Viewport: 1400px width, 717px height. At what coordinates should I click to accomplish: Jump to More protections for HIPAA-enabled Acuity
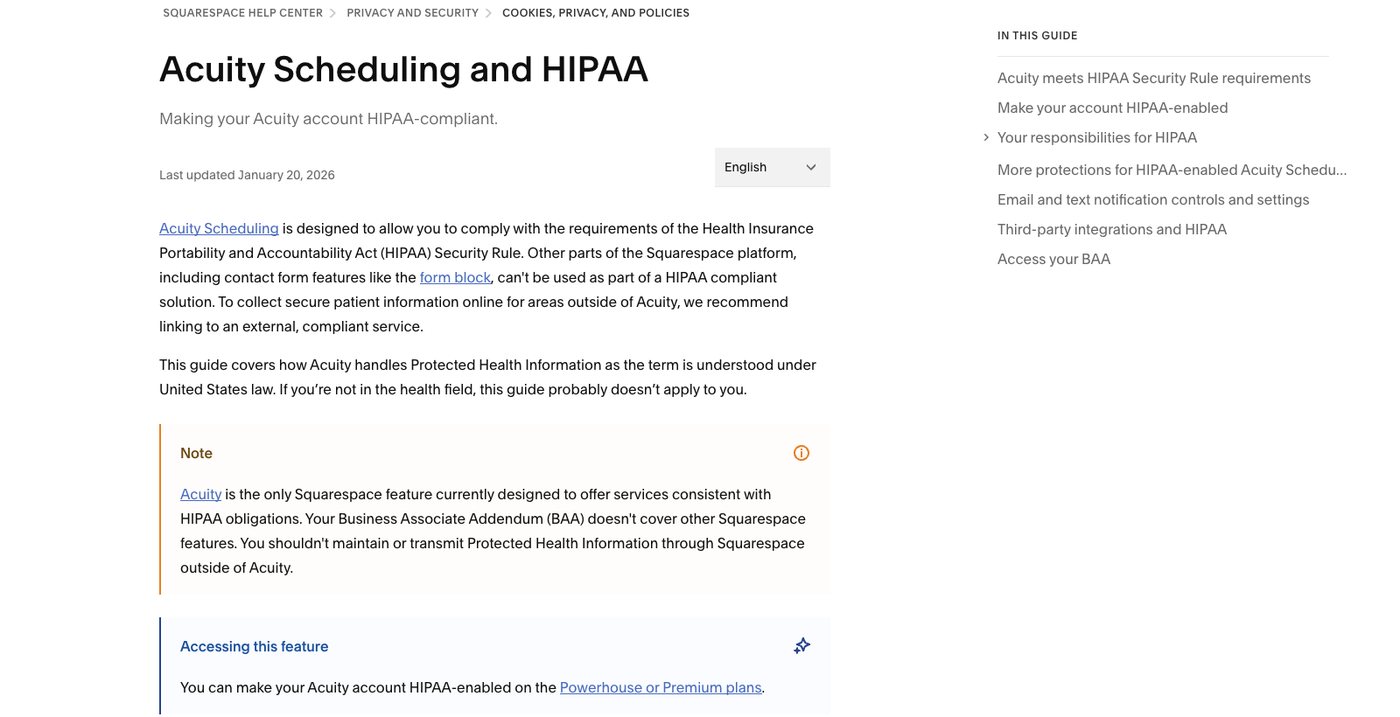(x=1172, y=170)
